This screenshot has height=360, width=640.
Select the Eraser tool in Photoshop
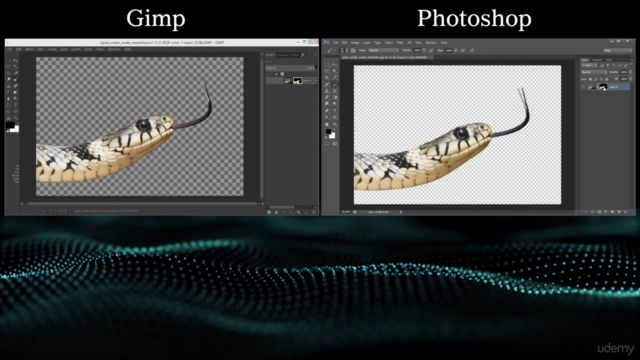coord(327,97)
